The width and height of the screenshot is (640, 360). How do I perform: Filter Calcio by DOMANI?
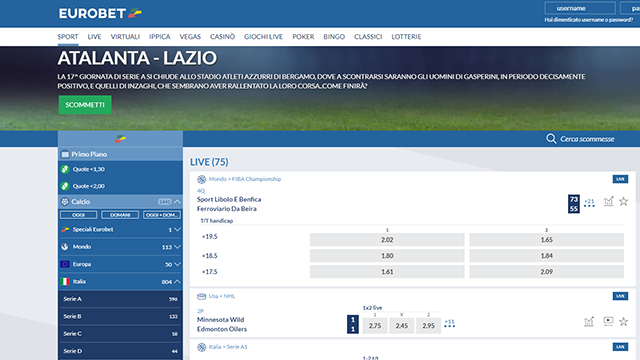click(x=120, y=215)
